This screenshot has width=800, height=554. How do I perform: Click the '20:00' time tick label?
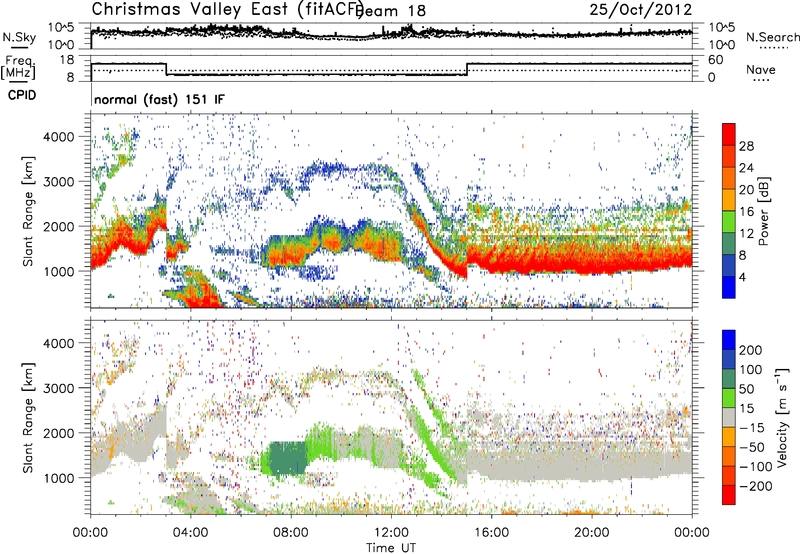click(591, 533)
